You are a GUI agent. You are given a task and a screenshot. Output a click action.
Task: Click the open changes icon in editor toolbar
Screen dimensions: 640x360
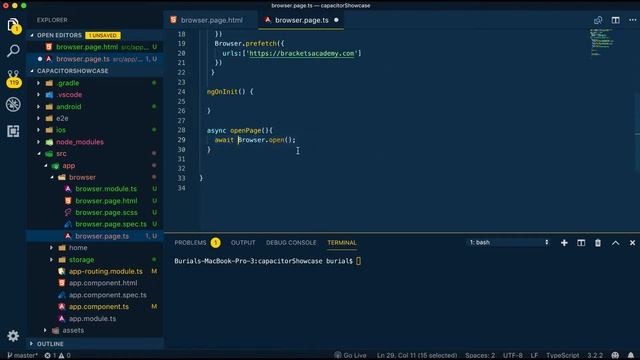pos(598,20)
